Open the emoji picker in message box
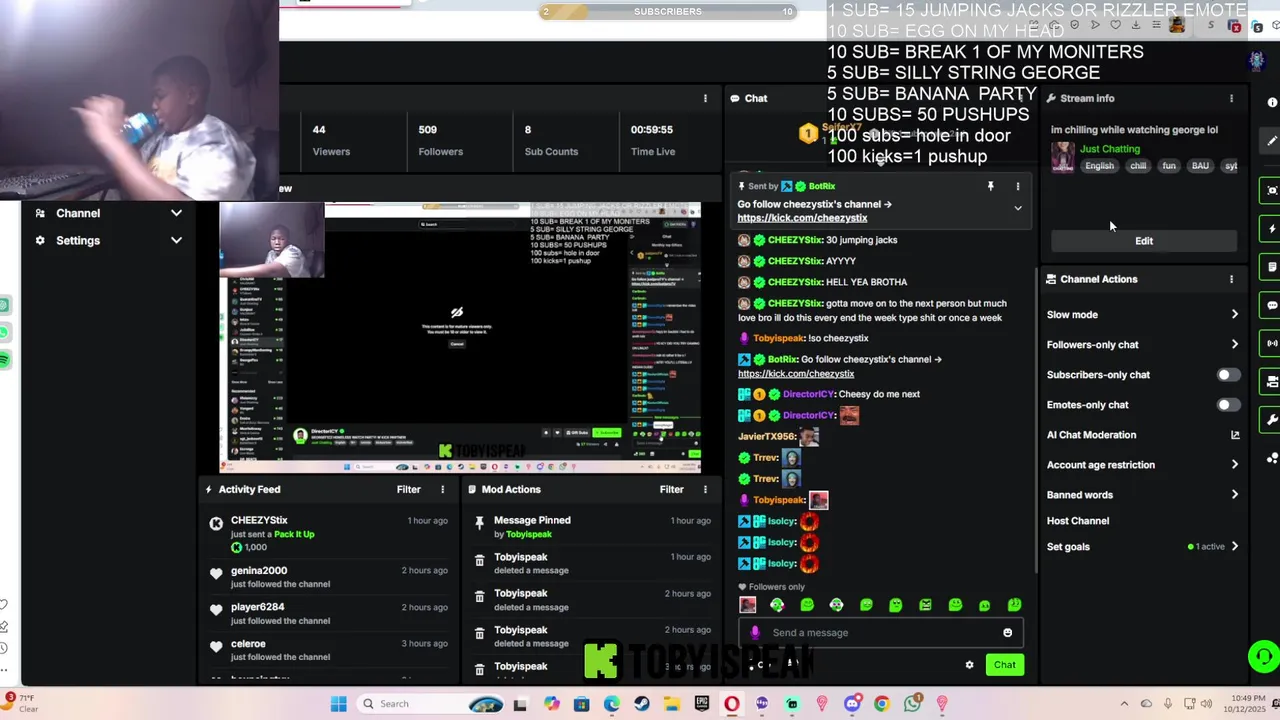The image size is (1280, 720). click(1007, 632)
